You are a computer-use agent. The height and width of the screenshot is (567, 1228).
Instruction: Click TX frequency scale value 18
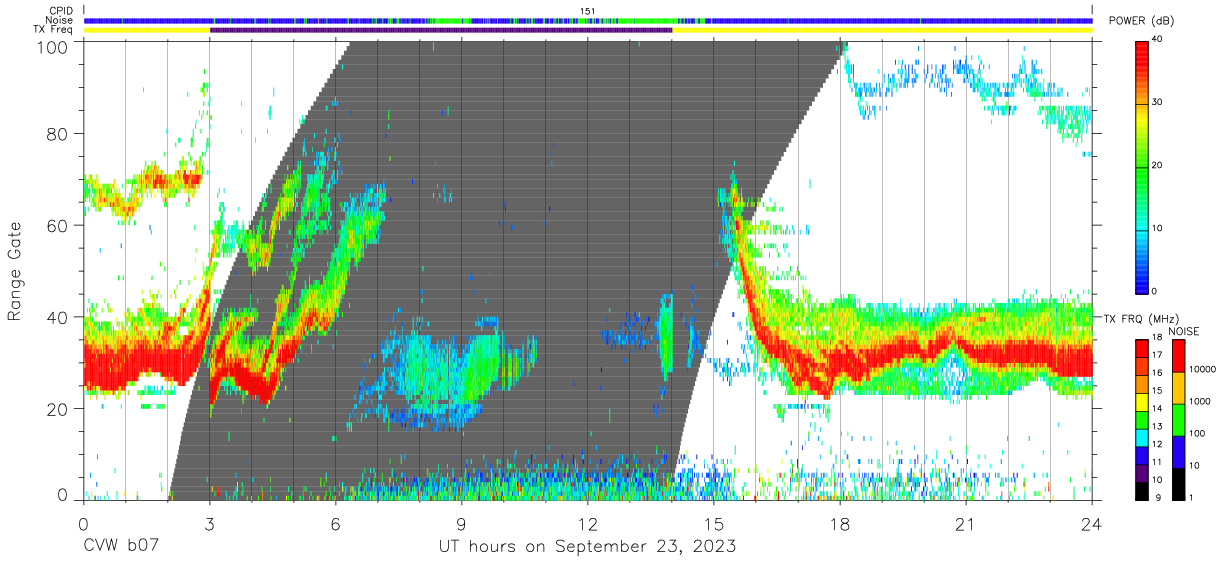[x=1156, y=339]
